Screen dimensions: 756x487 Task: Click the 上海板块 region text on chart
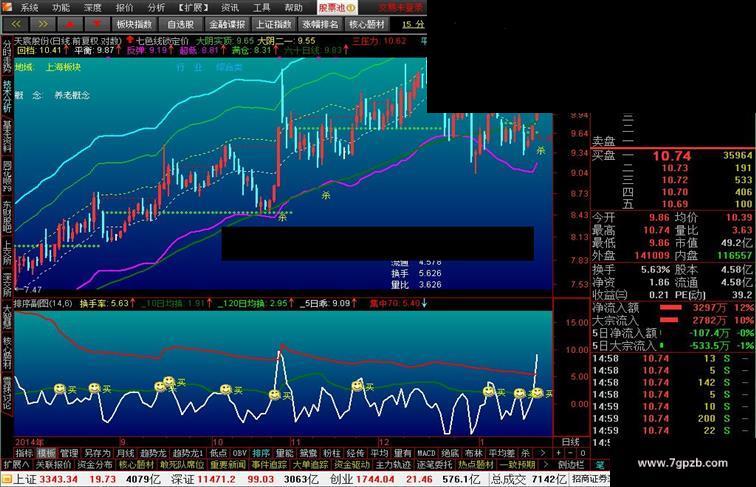pos(64,68)
